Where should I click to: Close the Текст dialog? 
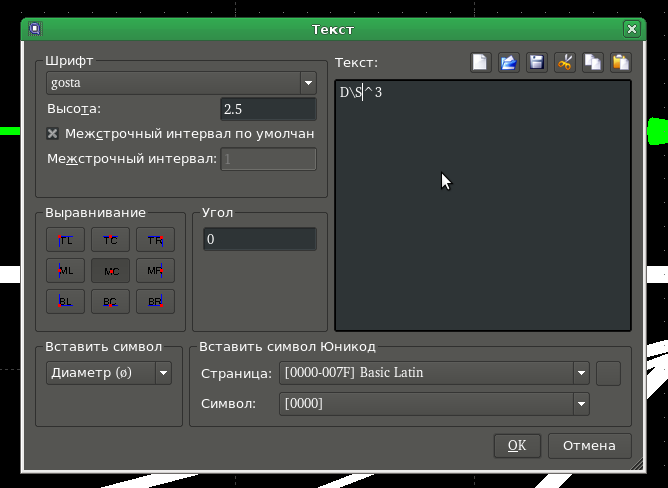[632, 29]
